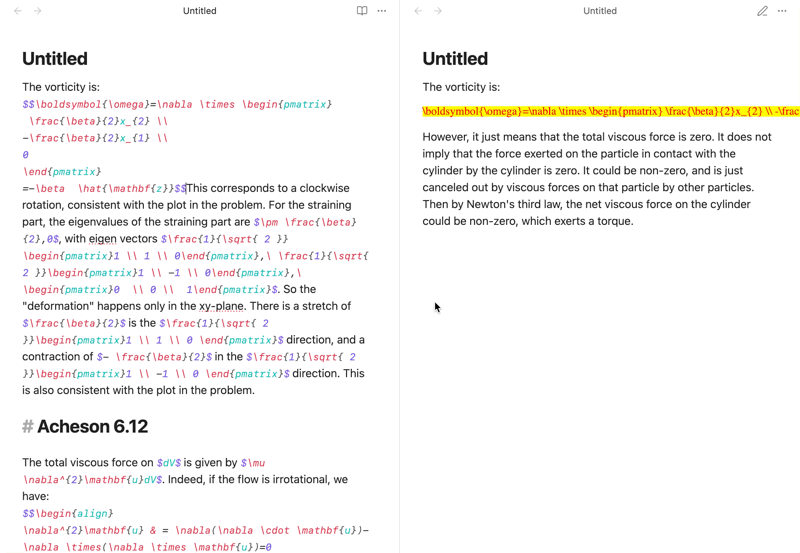Screen dimensions: 800x553
Task: Click the left pane header title Untitled
Action: (x=200, y=11)
